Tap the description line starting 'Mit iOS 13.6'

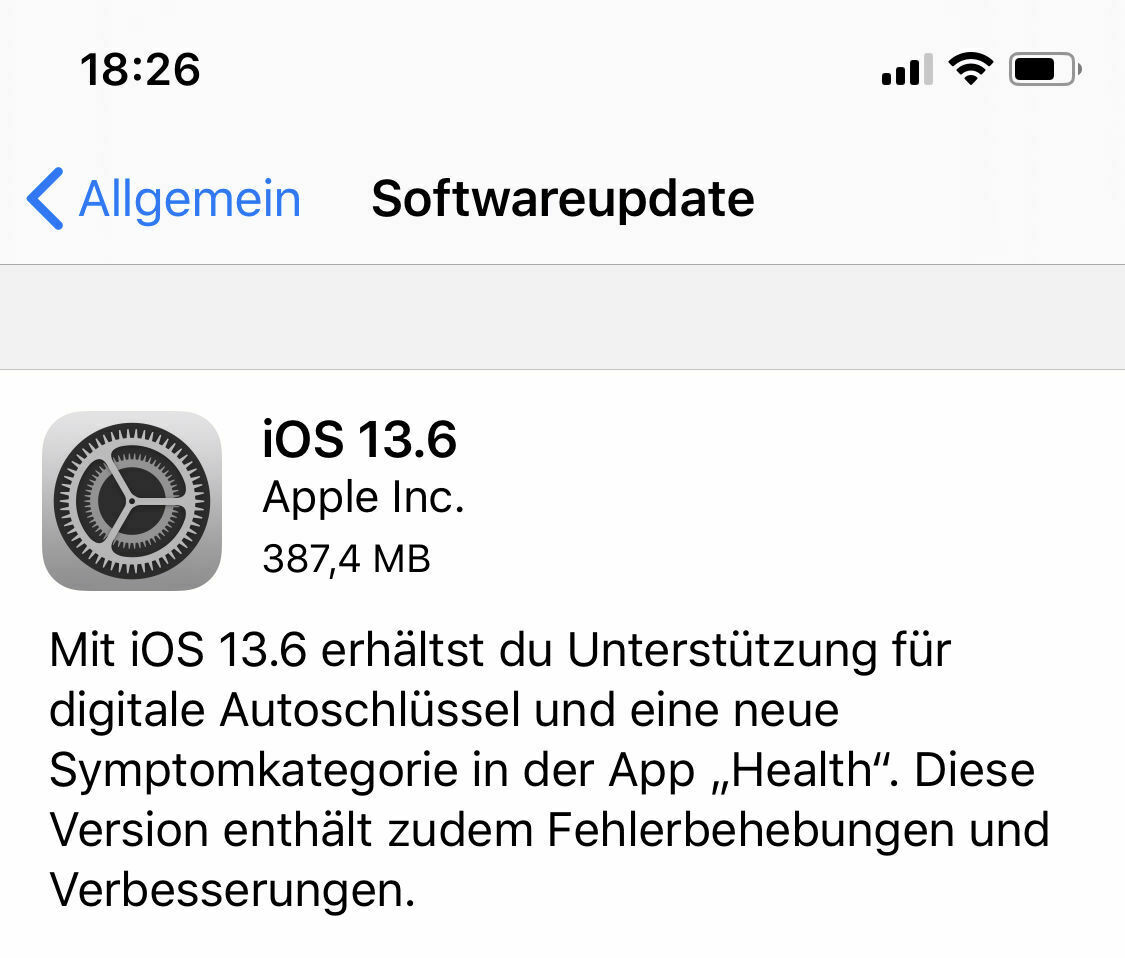(500, 651)
